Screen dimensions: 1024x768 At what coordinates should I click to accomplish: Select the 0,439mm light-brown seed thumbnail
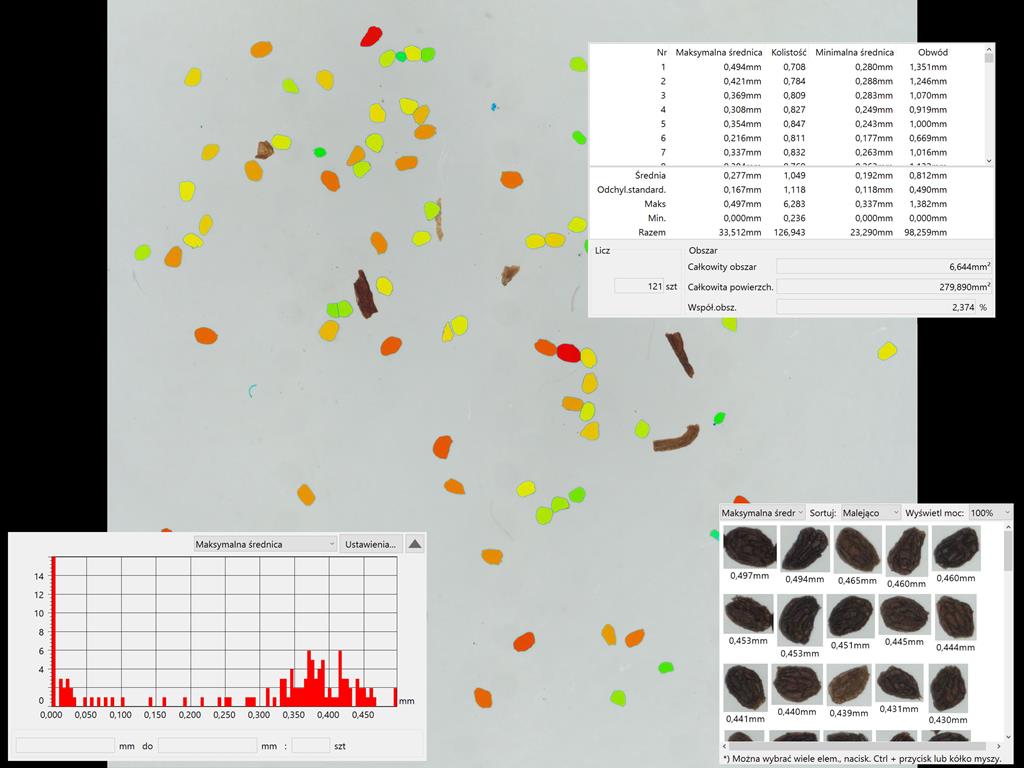click(x=848, y=685)
